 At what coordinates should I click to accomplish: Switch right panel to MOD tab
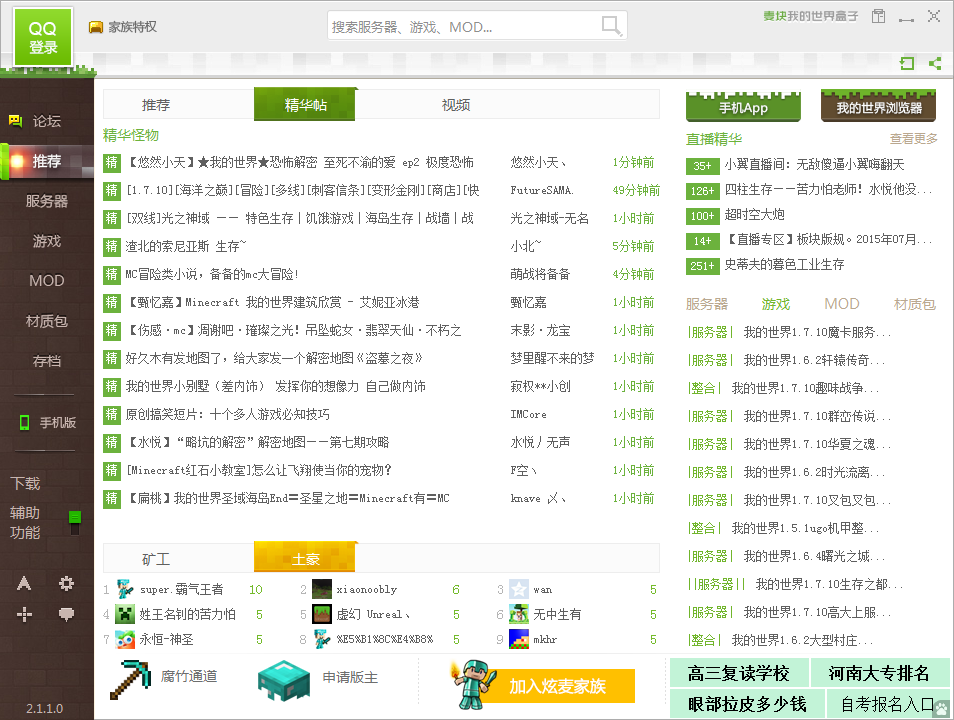[842, 304]
